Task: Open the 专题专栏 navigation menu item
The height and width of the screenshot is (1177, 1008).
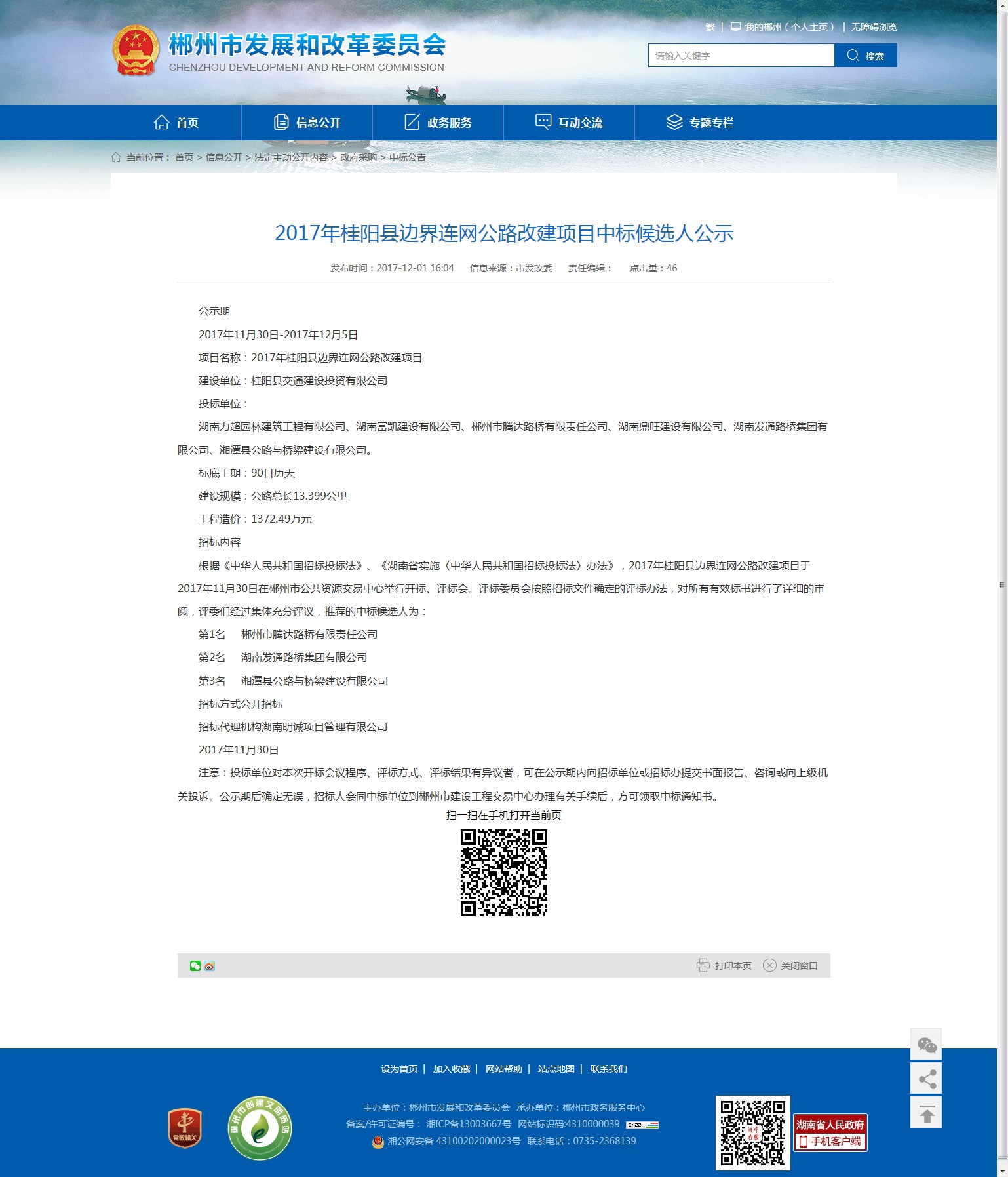Action: pos(700,123)
